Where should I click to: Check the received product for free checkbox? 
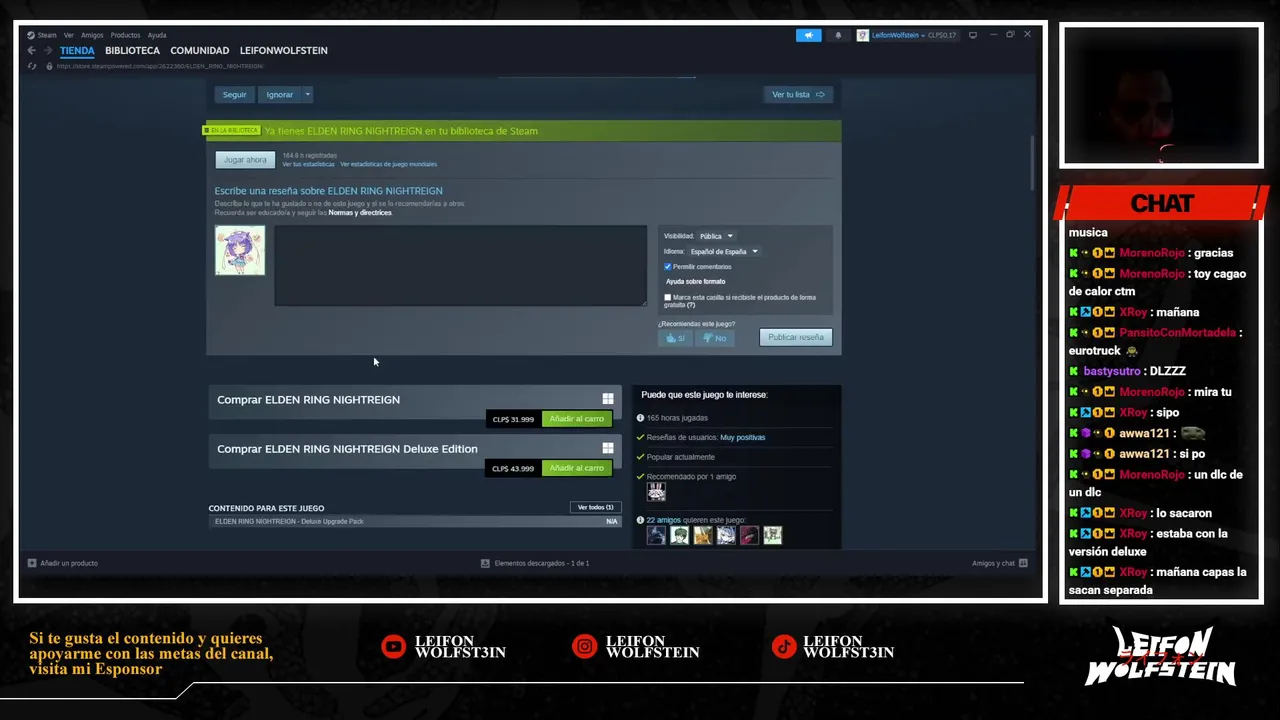[668, 298]
